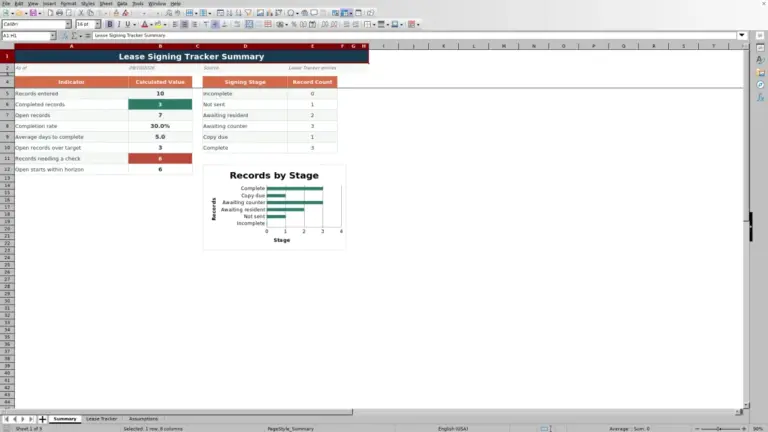Click the Insert pivot table icon
768x432 pixels.
click(278, 13)
